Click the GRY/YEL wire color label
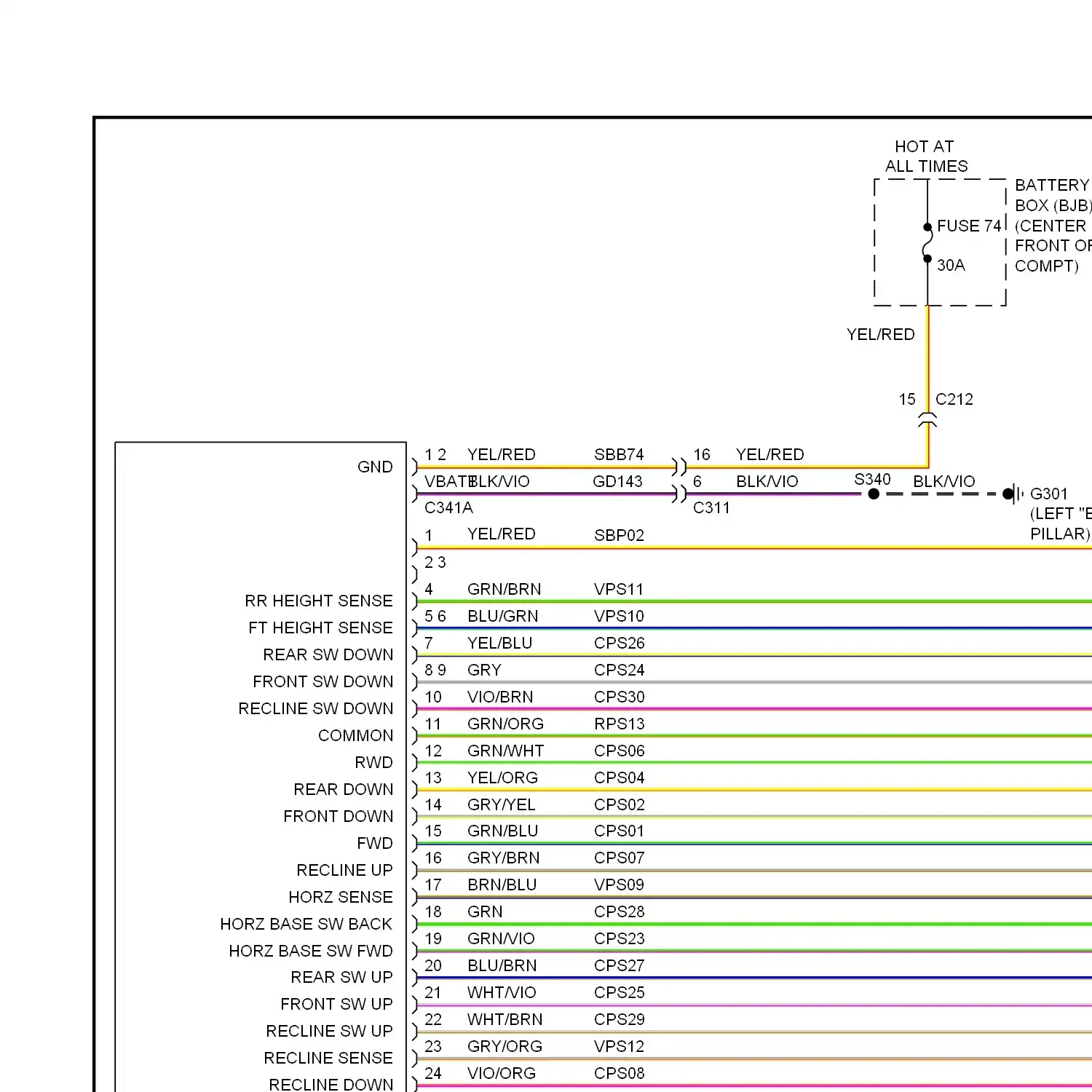This screenshot has width=1092, height=1092. coord(501,804)
